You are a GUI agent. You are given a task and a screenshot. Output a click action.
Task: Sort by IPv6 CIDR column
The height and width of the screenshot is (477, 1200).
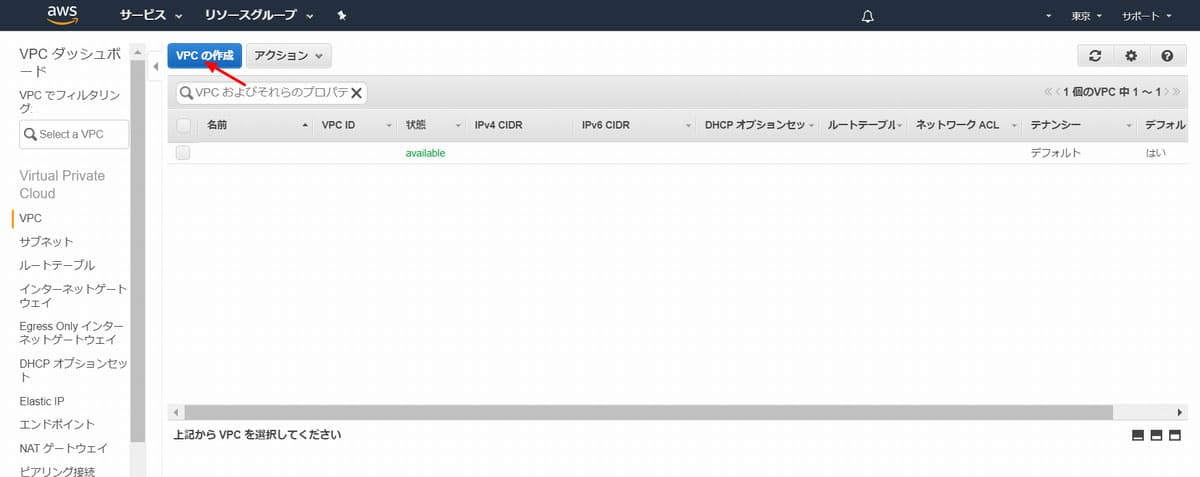click(636, 125)
